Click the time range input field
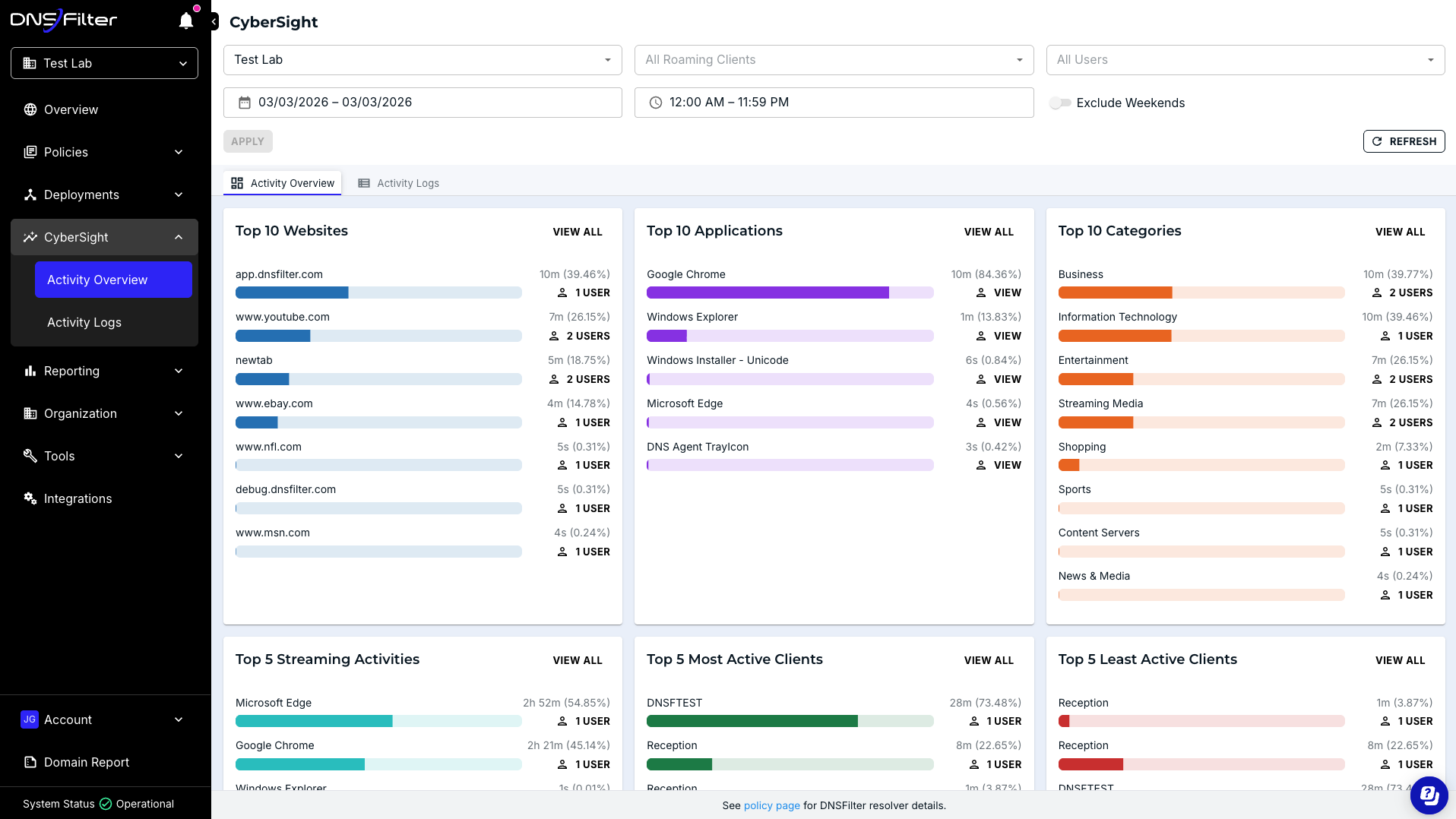Viewport: 1456px width, 819px height. pyautogui.click(x=834, y=103)
